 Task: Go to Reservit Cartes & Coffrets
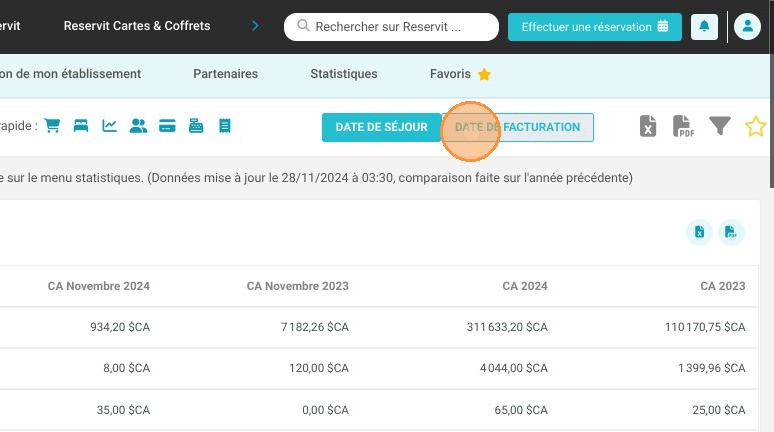137,26
